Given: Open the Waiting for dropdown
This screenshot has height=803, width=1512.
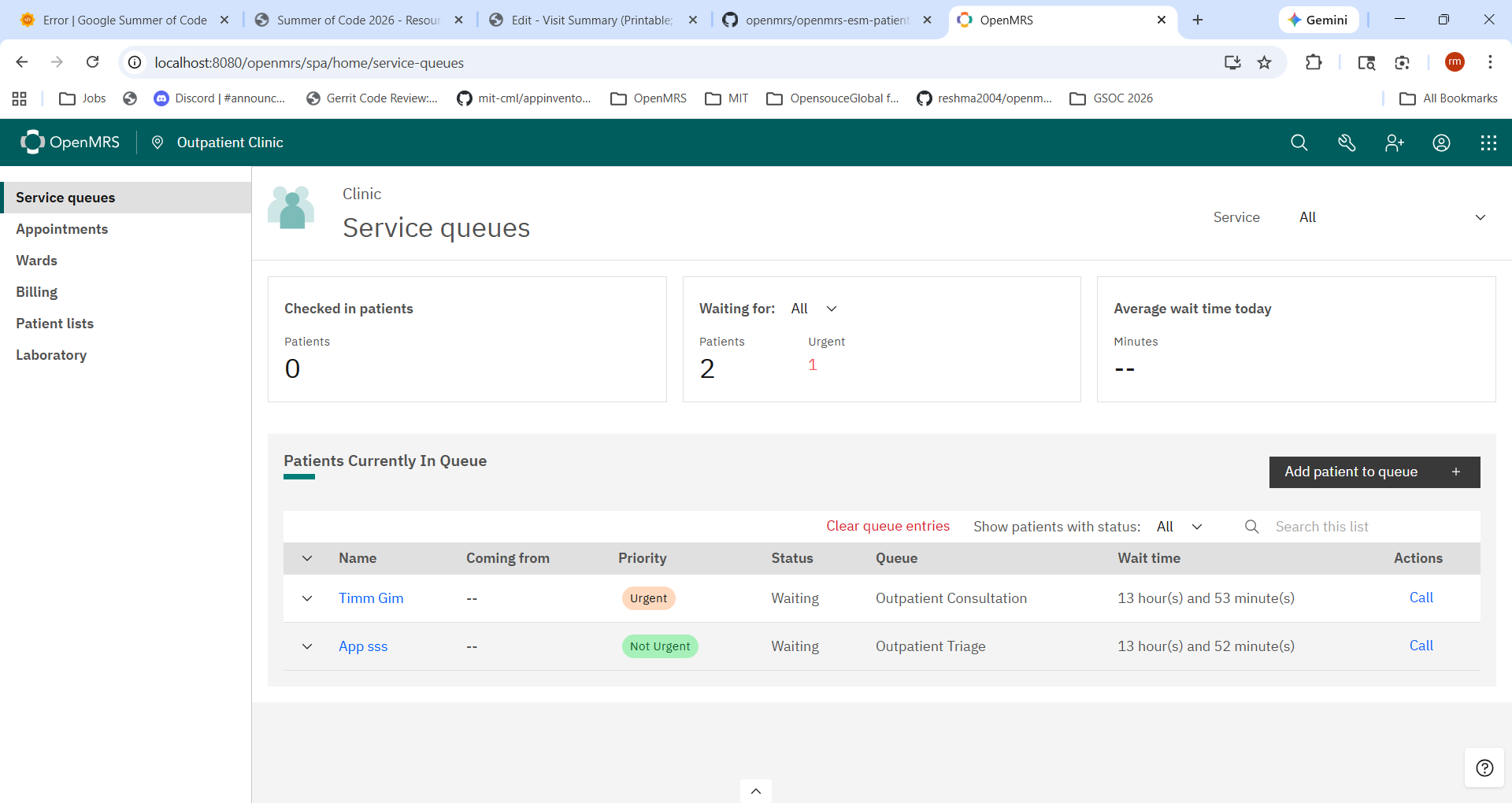Looking at the screenshot, I should point(814,309).
